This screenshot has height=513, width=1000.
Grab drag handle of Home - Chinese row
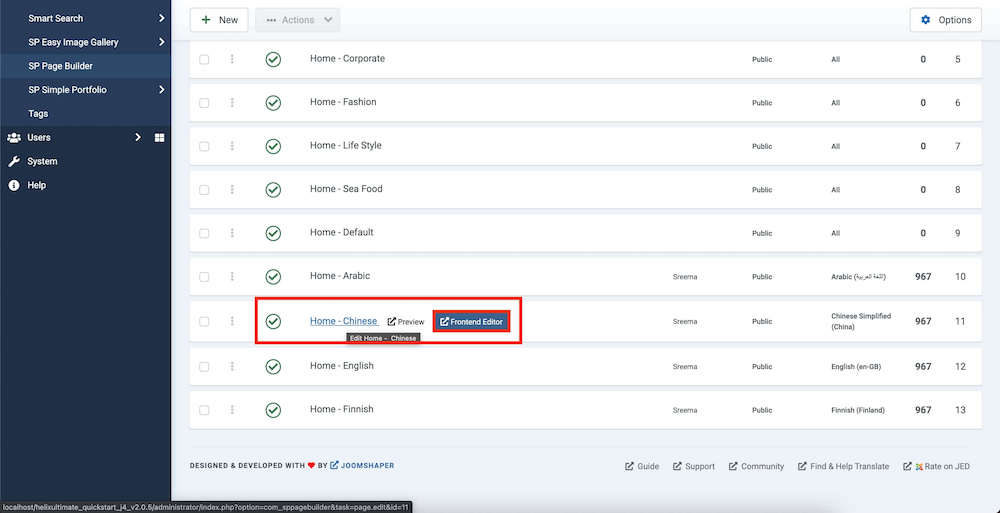[232, 322]
